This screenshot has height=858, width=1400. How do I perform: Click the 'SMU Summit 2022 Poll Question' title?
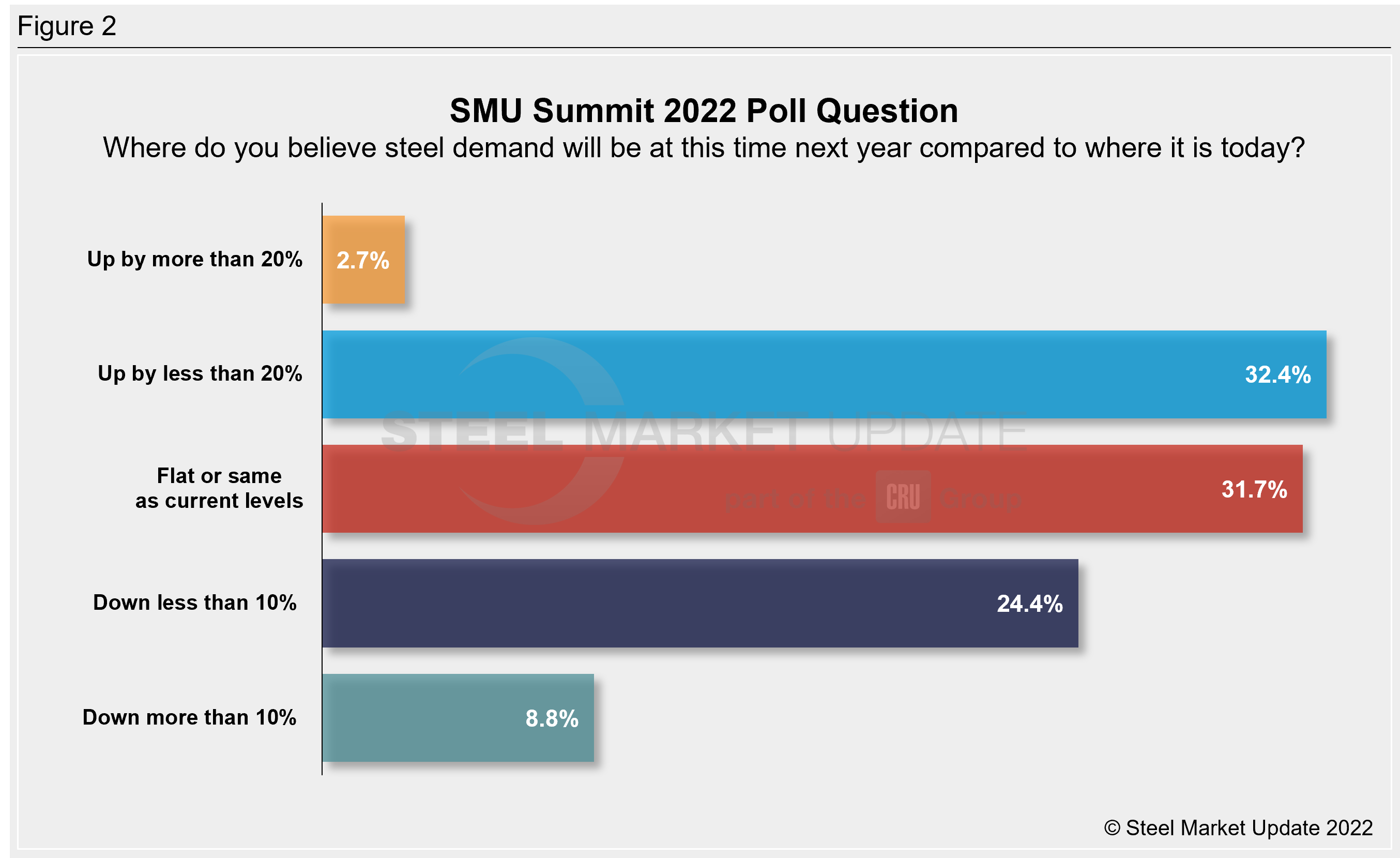[704, 110]
